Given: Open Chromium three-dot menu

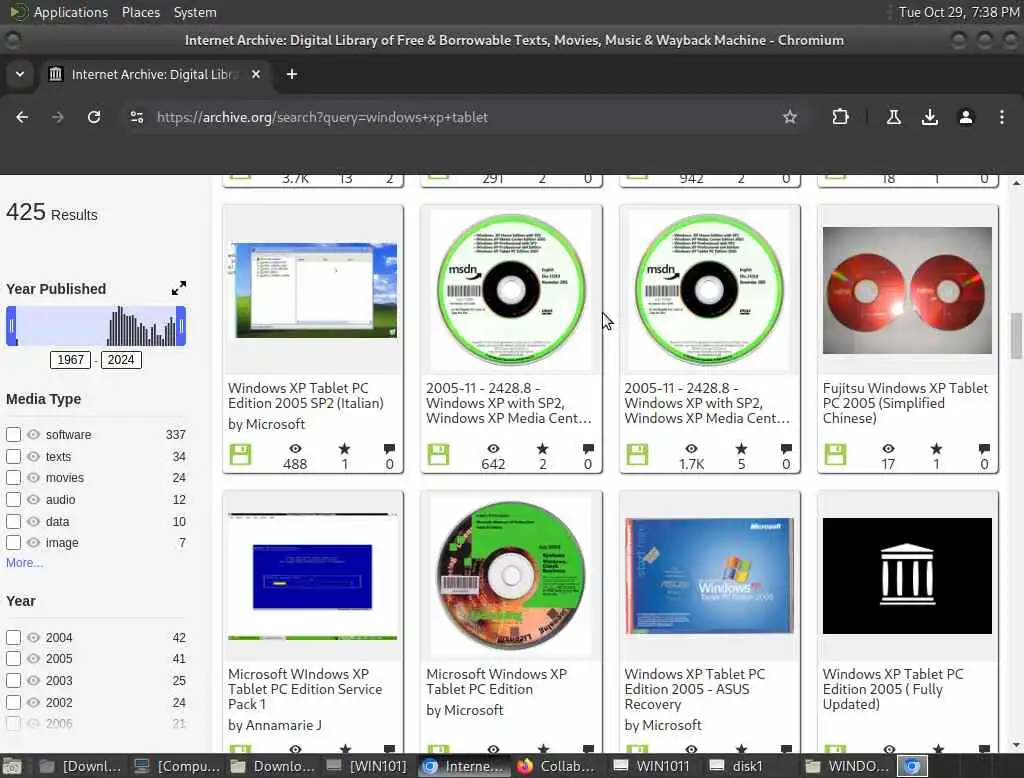Looking at the screenshot, I should pos(1002,117).
